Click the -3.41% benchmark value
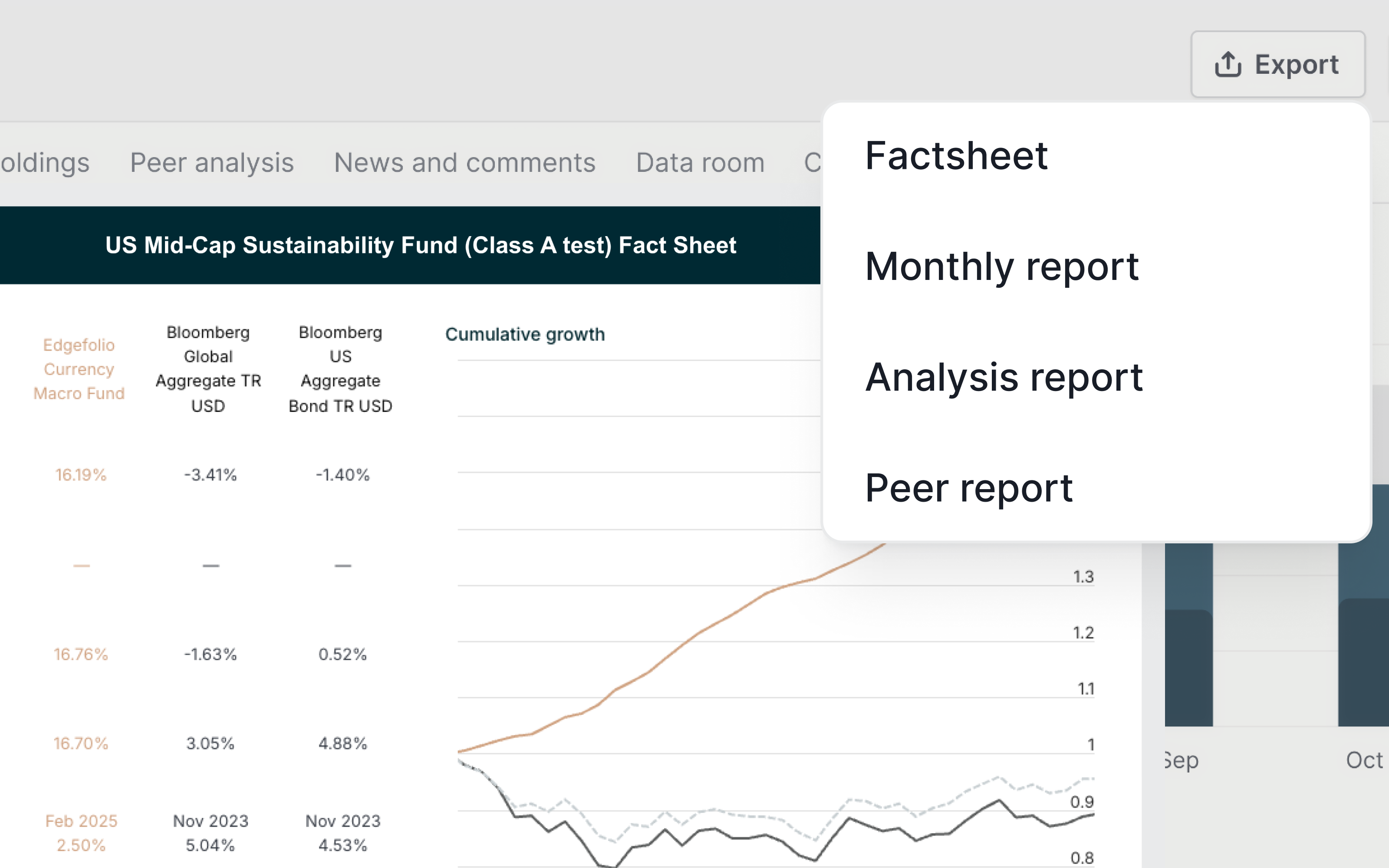This screenshot has height=868, width=1389. point(210,475)
